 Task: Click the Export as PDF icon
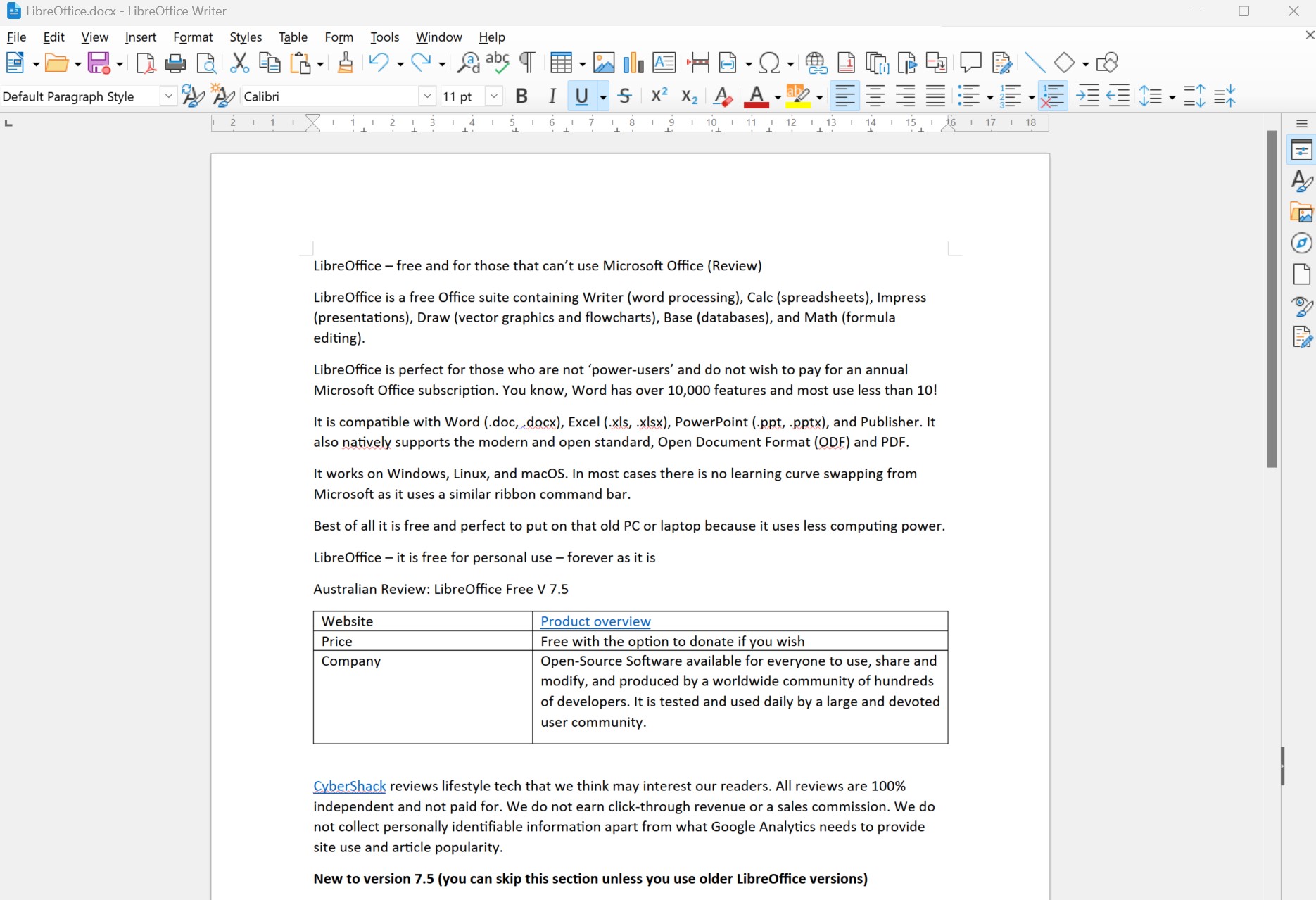pyautogui.click(x=146, y=63)
